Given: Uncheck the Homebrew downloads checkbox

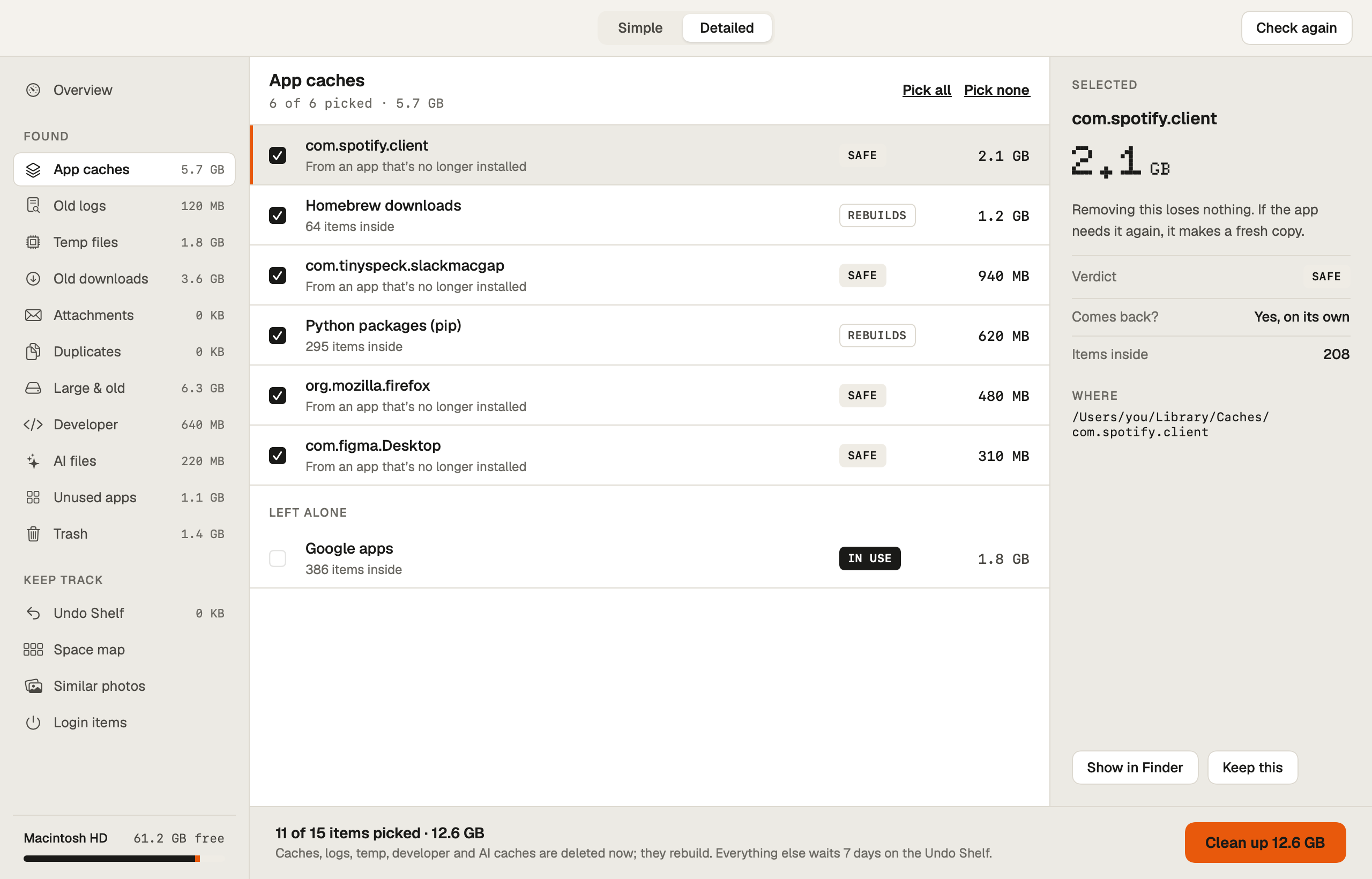Looking at the screenshot, I should tap(278, 215).
